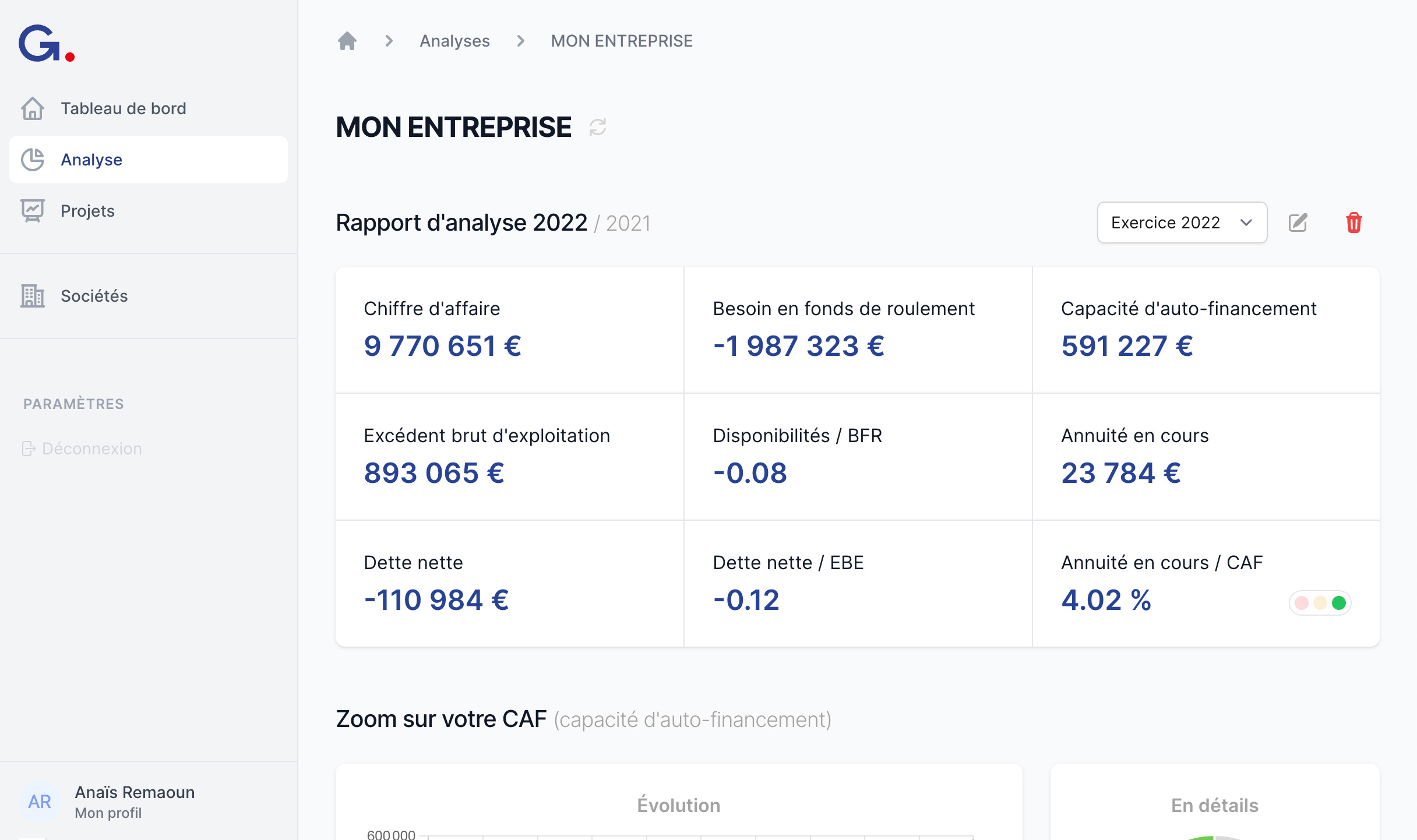The image size is (1417, 840).
Task: Expand the chevron on Exercice 2022 selector
Action: pos(1246,222)
